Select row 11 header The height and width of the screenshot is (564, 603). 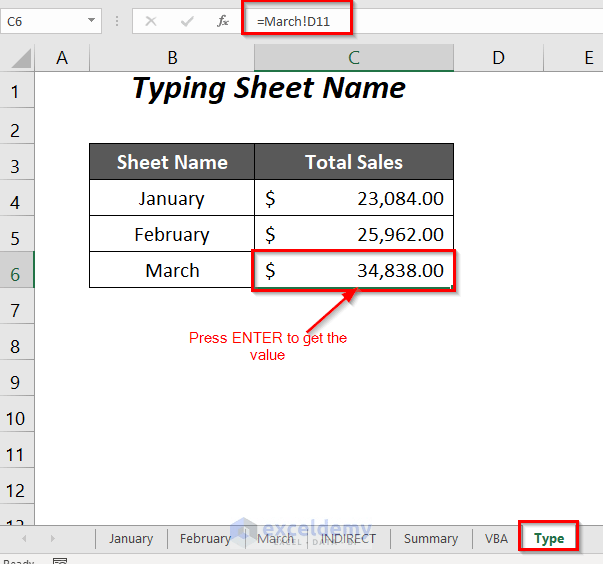[x=15, y=450]
